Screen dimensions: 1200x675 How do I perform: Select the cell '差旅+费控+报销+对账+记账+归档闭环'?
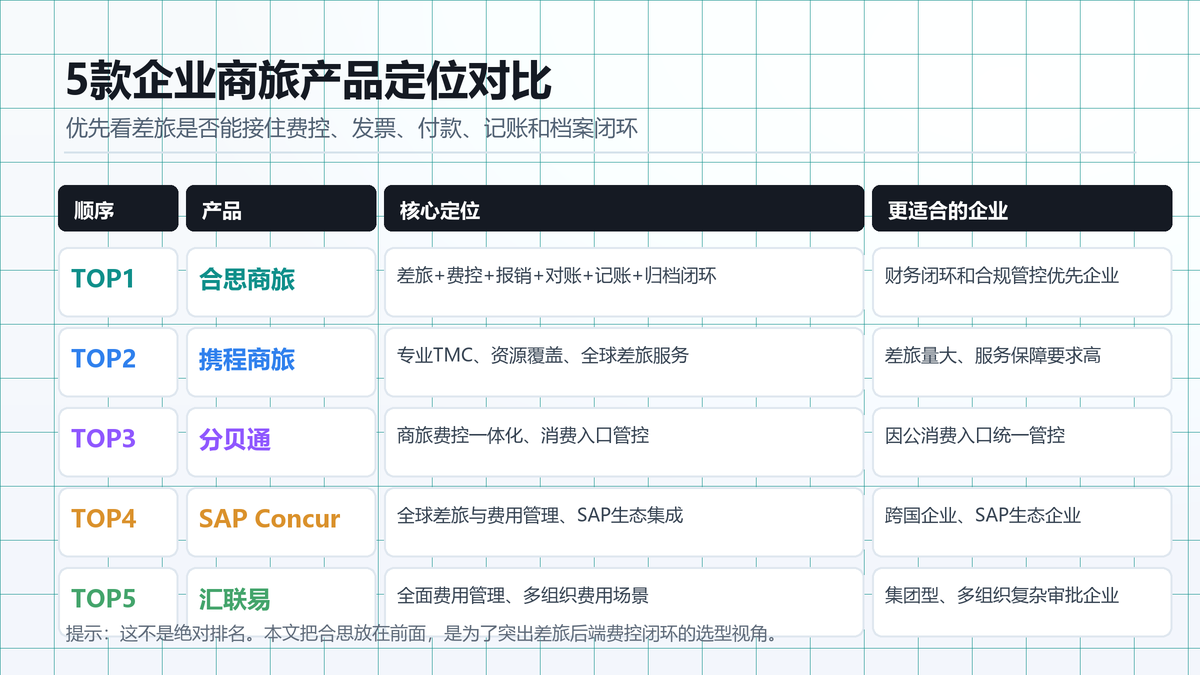624,282
